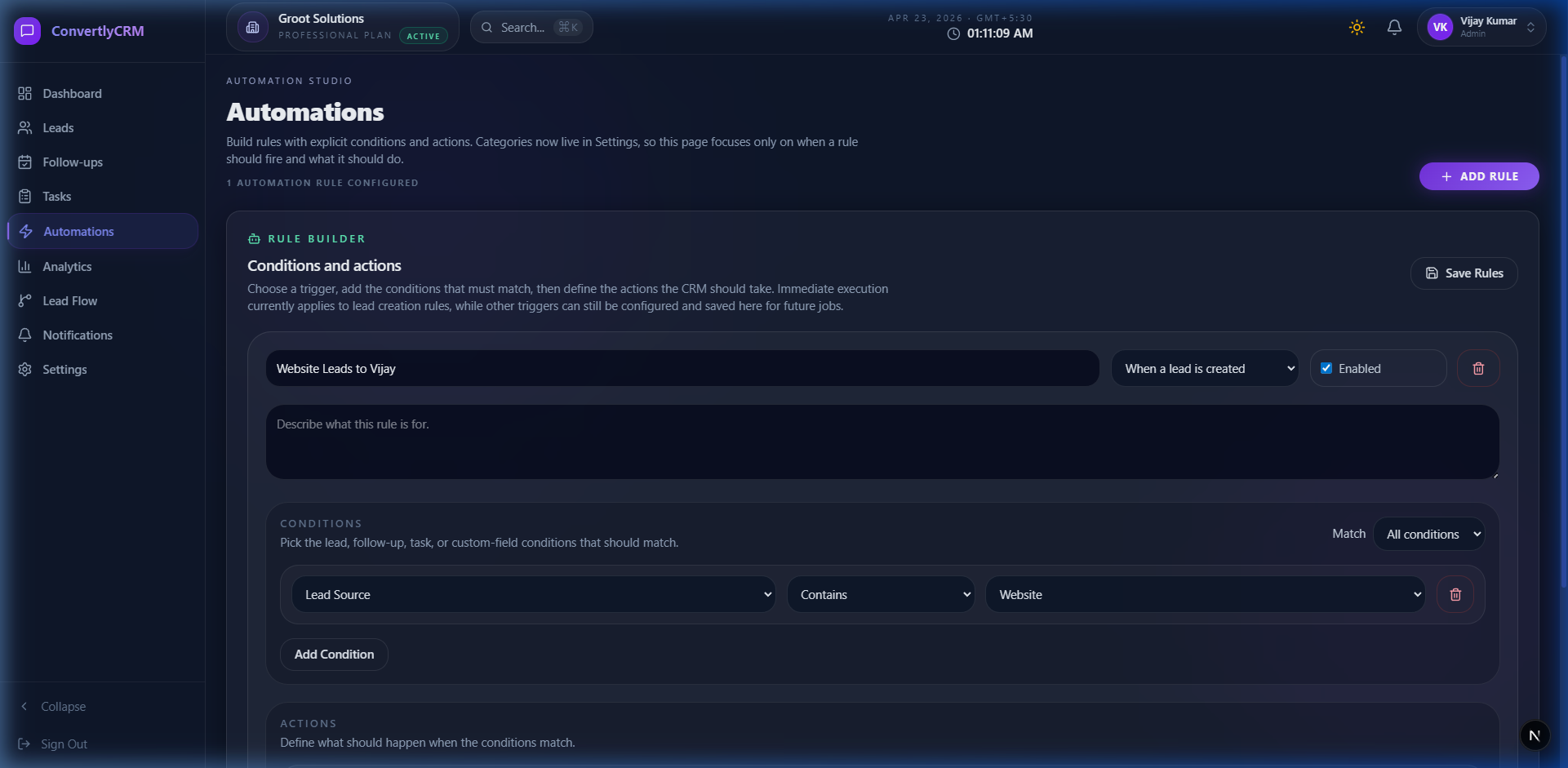
Task: Open the Website value dropdown
Action: pos(1205,595)
